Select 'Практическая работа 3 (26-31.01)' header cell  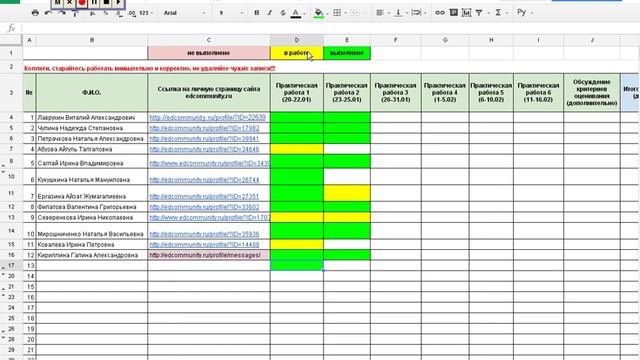click(x=396, y=93)
